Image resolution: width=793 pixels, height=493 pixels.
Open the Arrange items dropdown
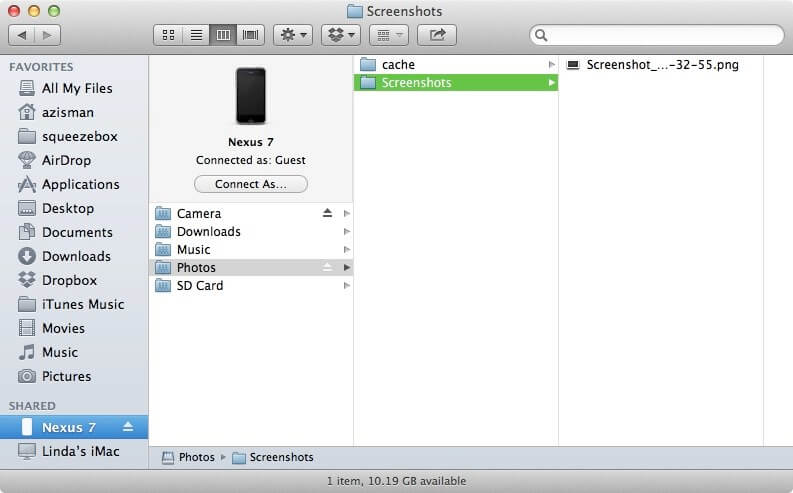(389, 35)
